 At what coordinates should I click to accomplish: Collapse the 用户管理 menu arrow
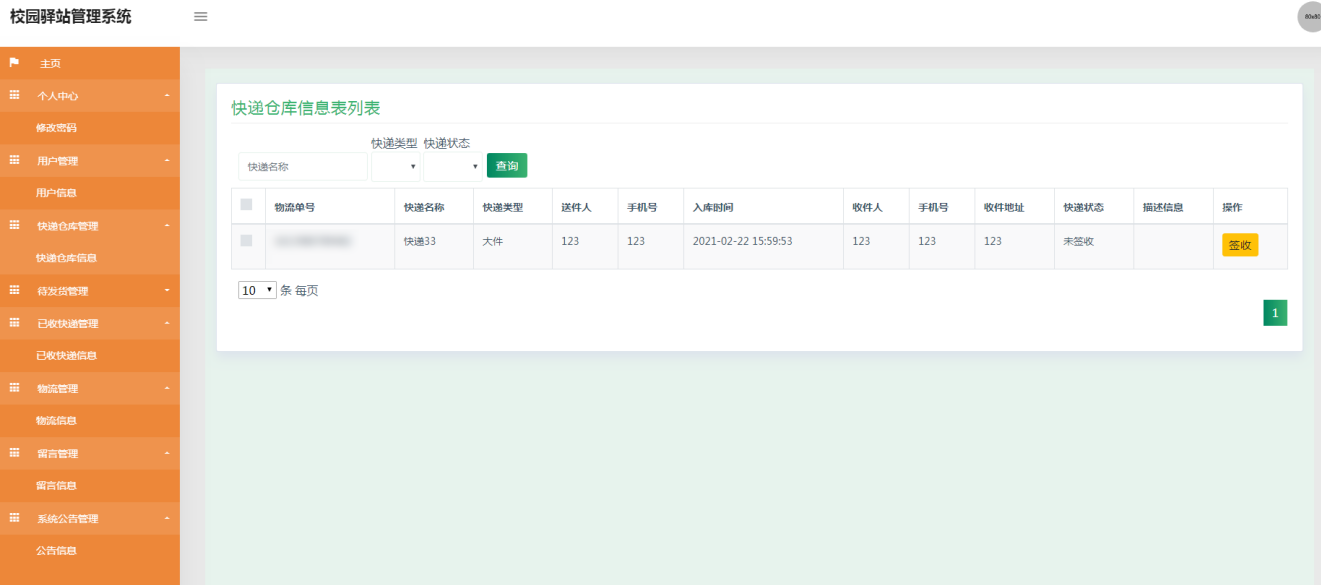point(167,160)
